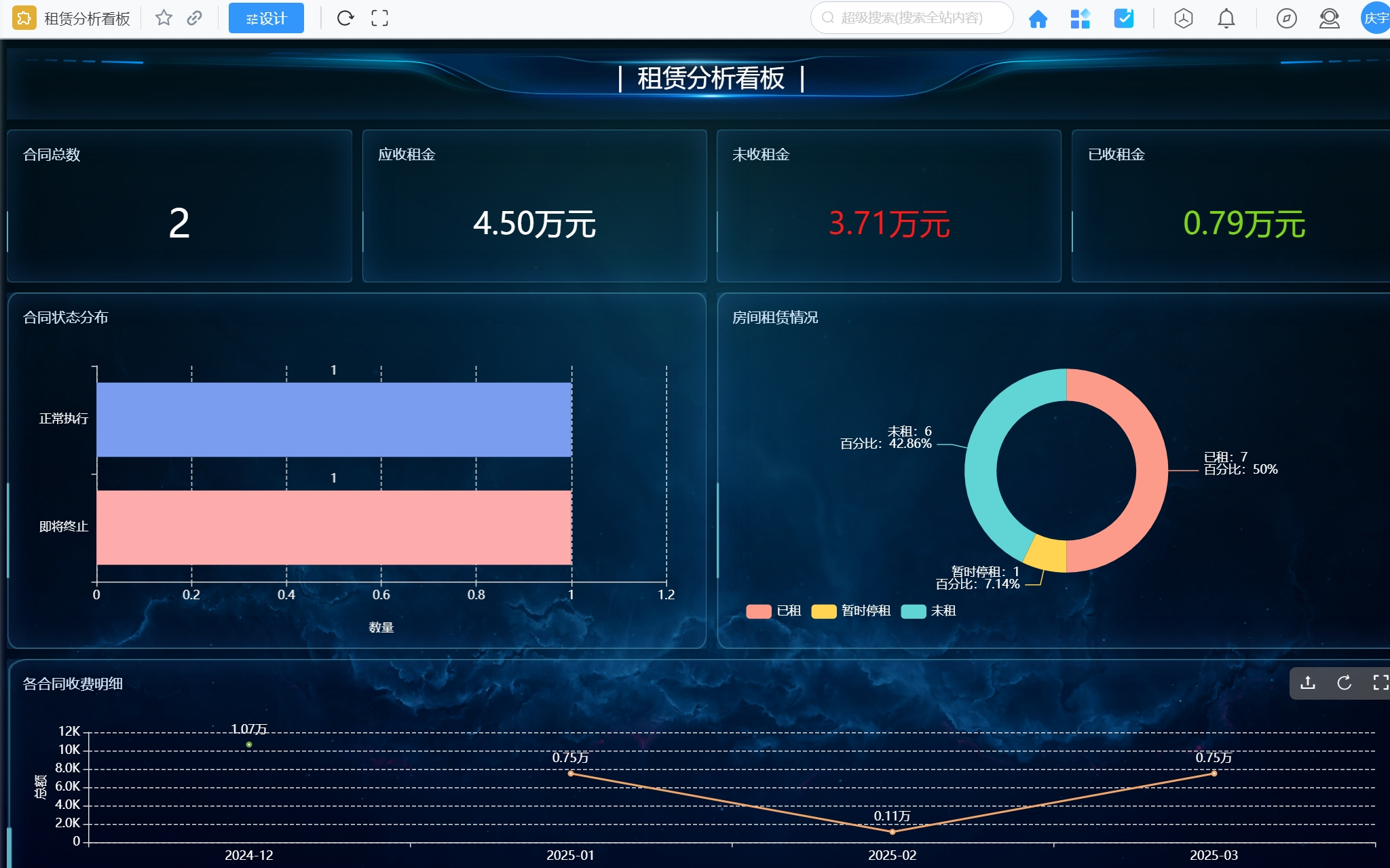
Task: Copy link via chain icon
Action: tap(195, 18)
